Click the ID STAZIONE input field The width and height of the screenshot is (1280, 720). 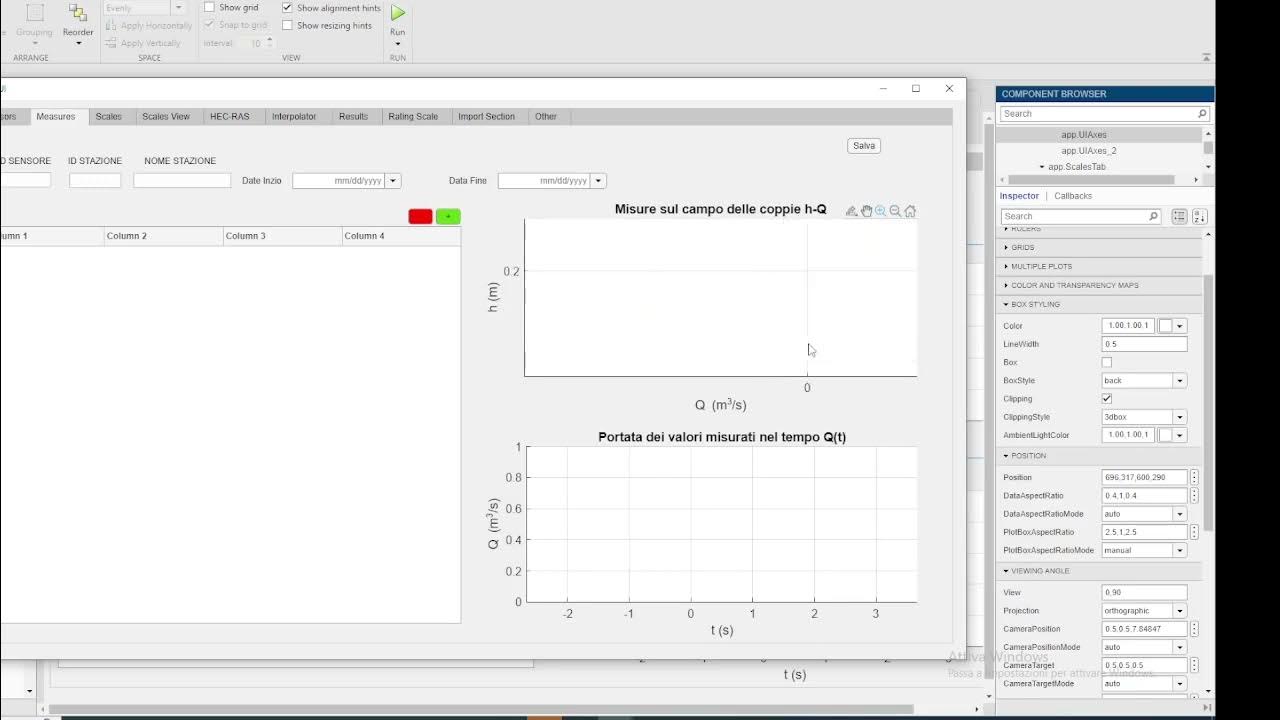pyautogui.click(x=95, y=181)
